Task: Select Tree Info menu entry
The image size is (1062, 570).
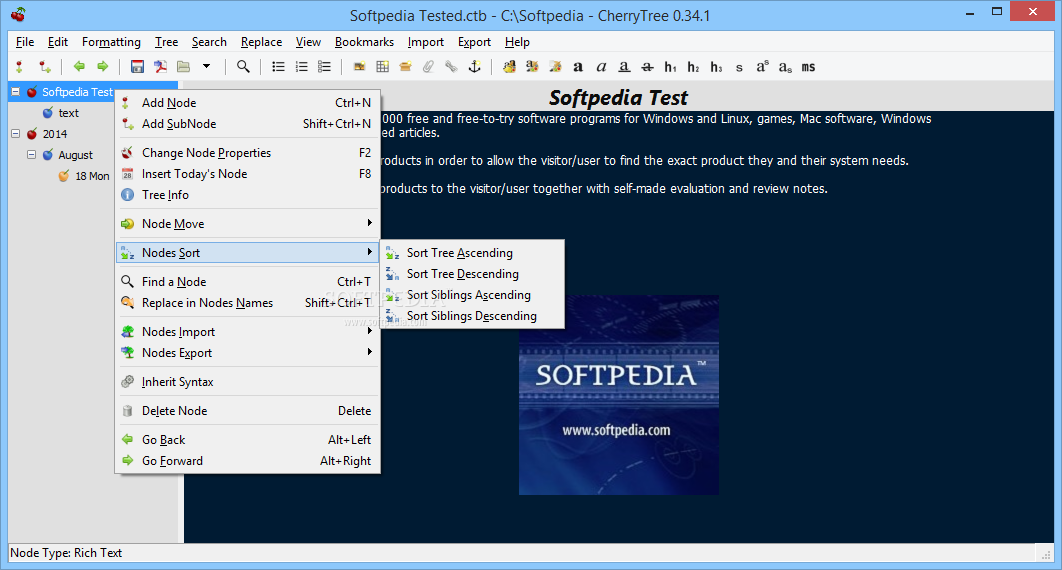Action: [x=248, y=195]
